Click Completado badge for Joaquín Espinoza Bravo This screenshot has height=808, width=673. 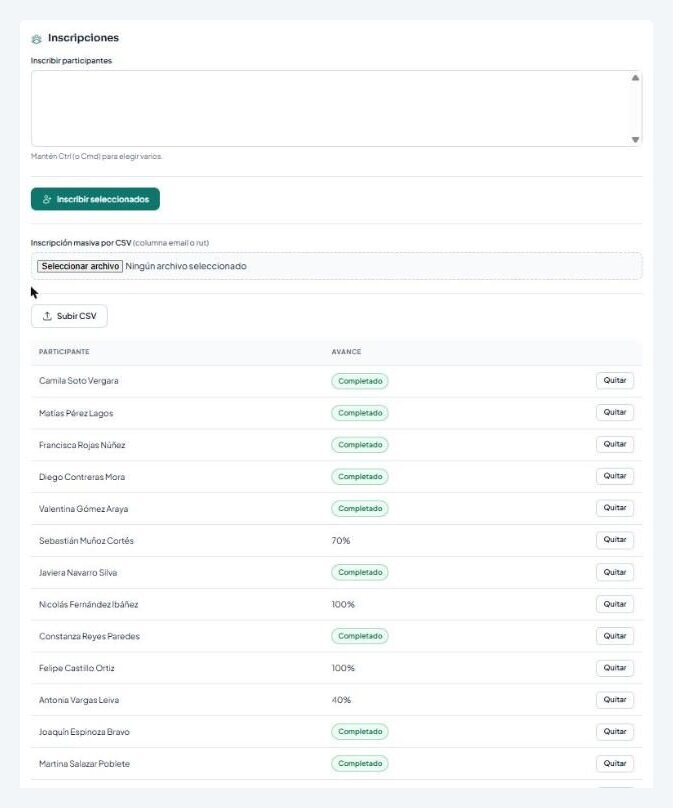point(360,732)
